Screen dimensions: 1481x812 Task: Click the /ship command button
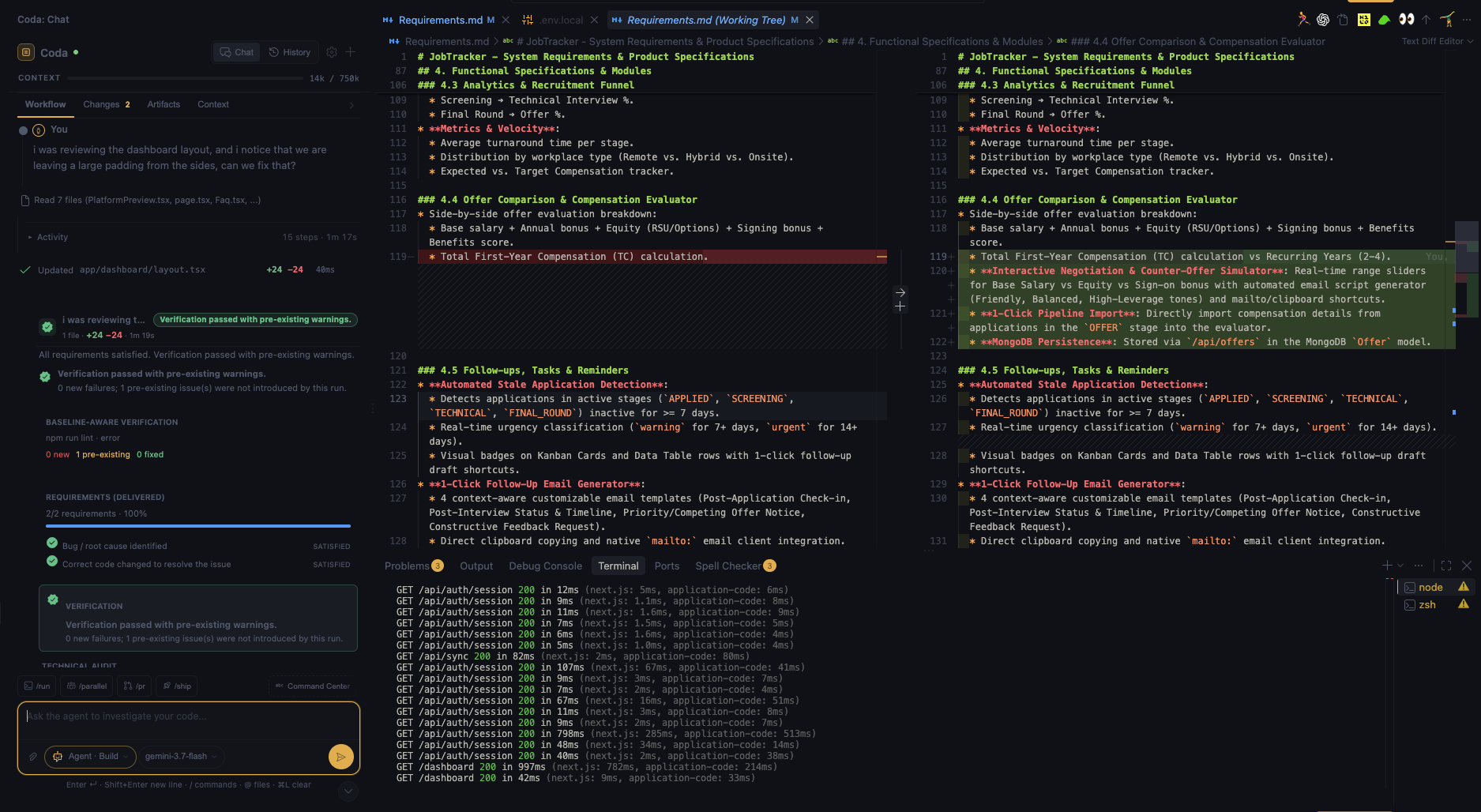pos(177,686)
